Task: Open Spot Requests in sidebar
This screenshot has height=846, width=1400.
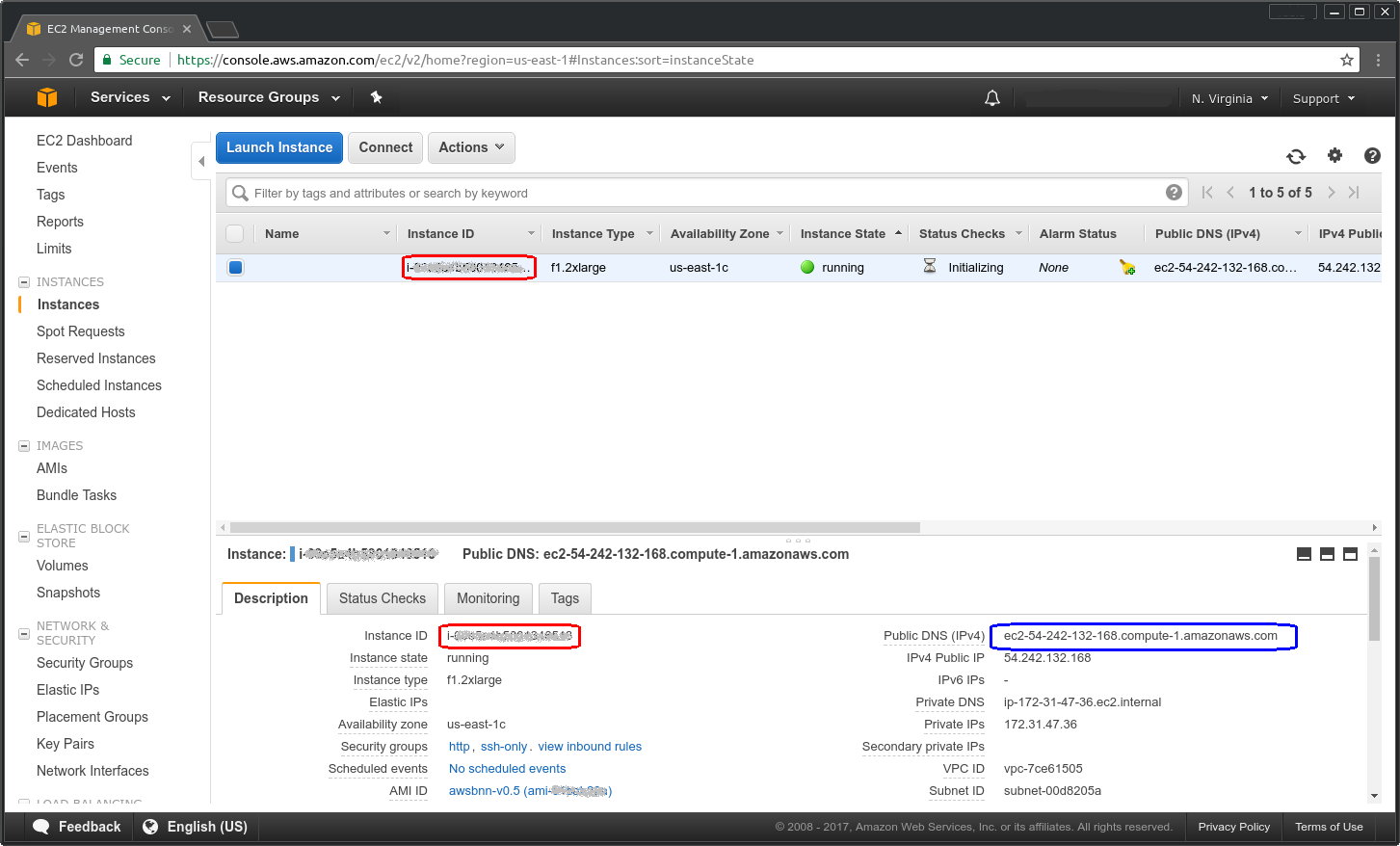Action: pyautogui.click(x=81, y=331)
